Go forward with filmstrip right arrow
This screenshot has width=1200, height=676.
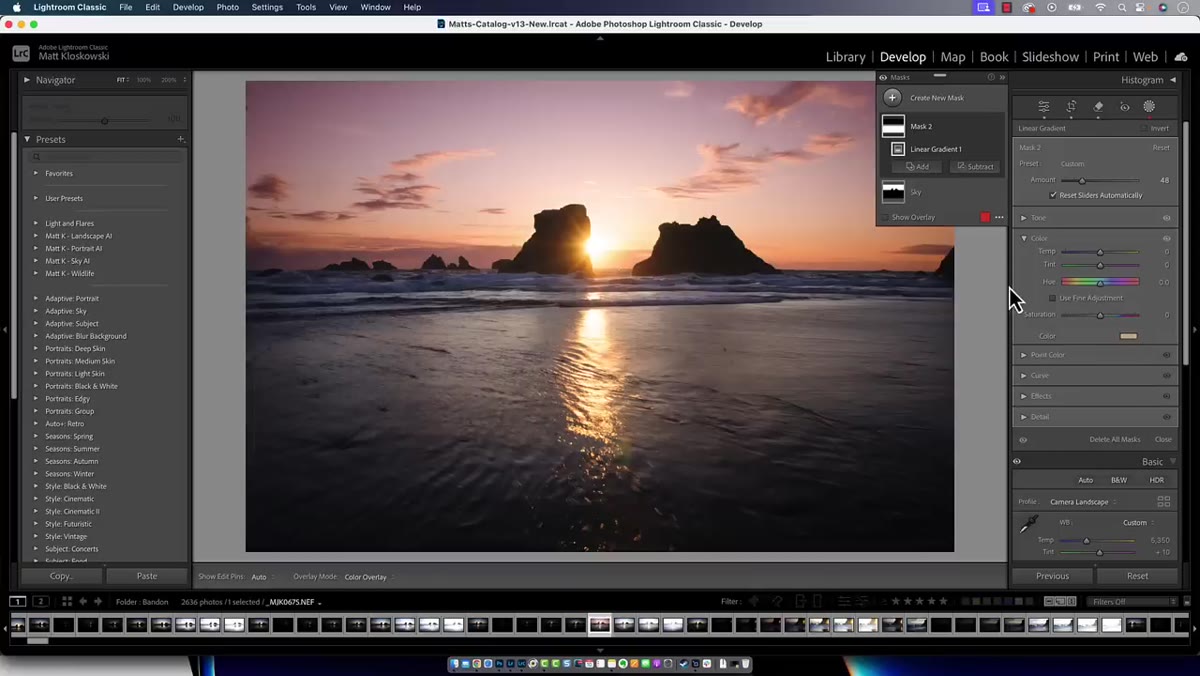coord(99,601)
